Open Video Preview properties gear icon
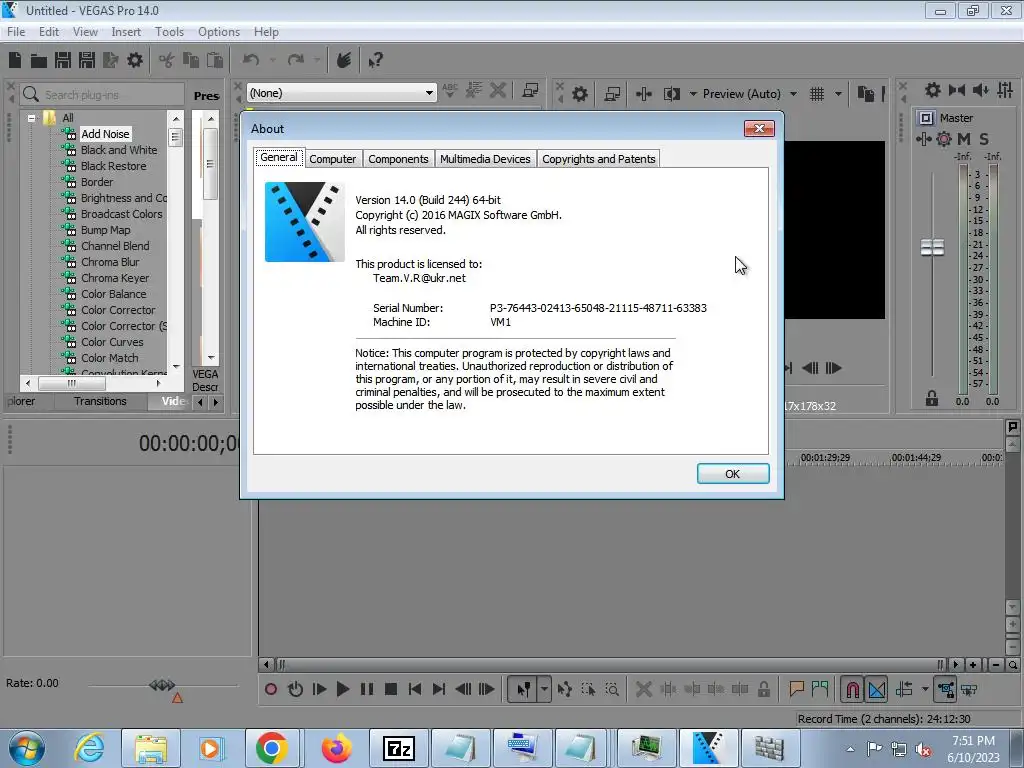This screenshot has height=768, width=1024. [x=579, y=94]
